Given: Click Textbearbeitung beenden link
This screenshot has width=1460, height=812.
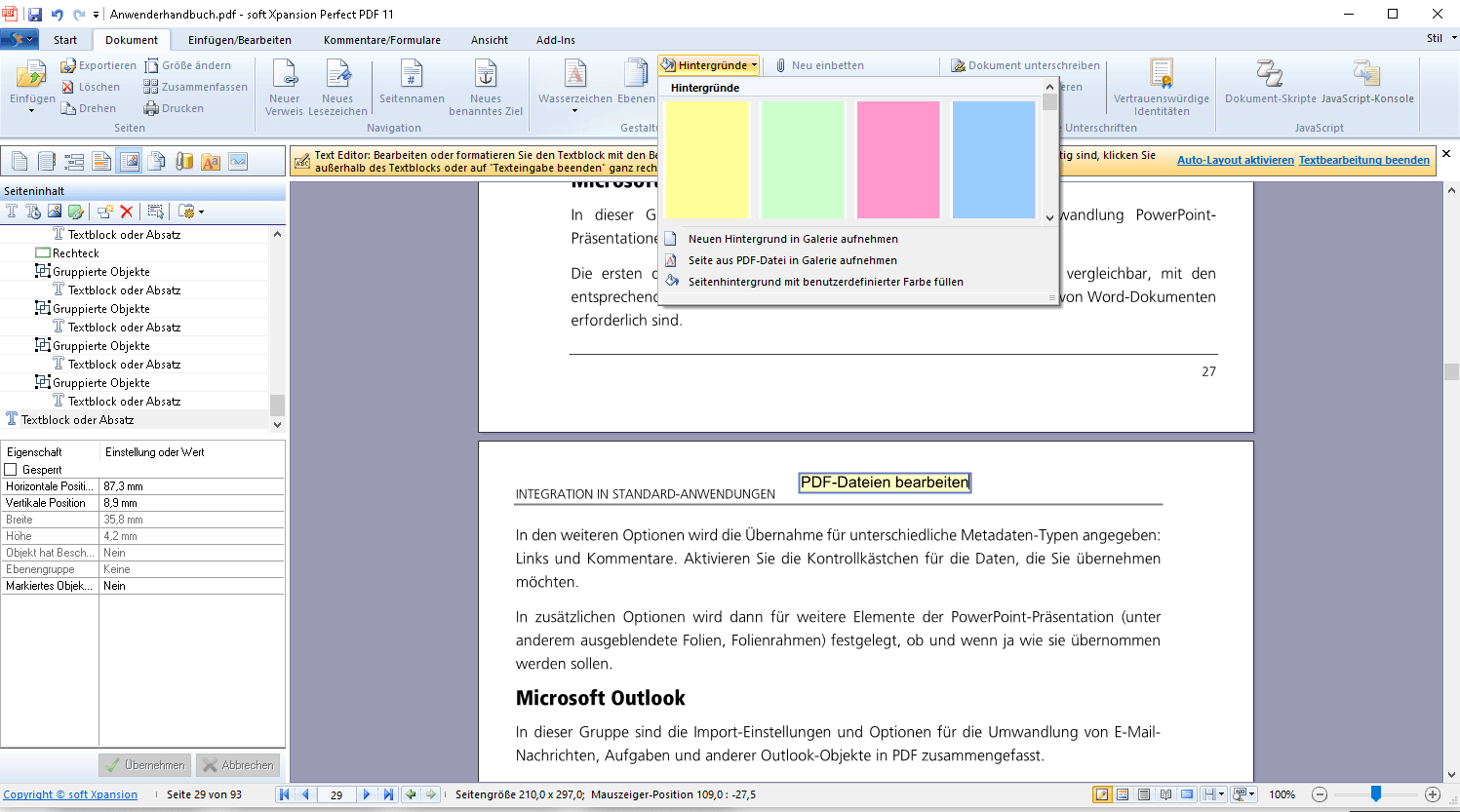Looking at the screenshot, I should (x=1364, y=160).
